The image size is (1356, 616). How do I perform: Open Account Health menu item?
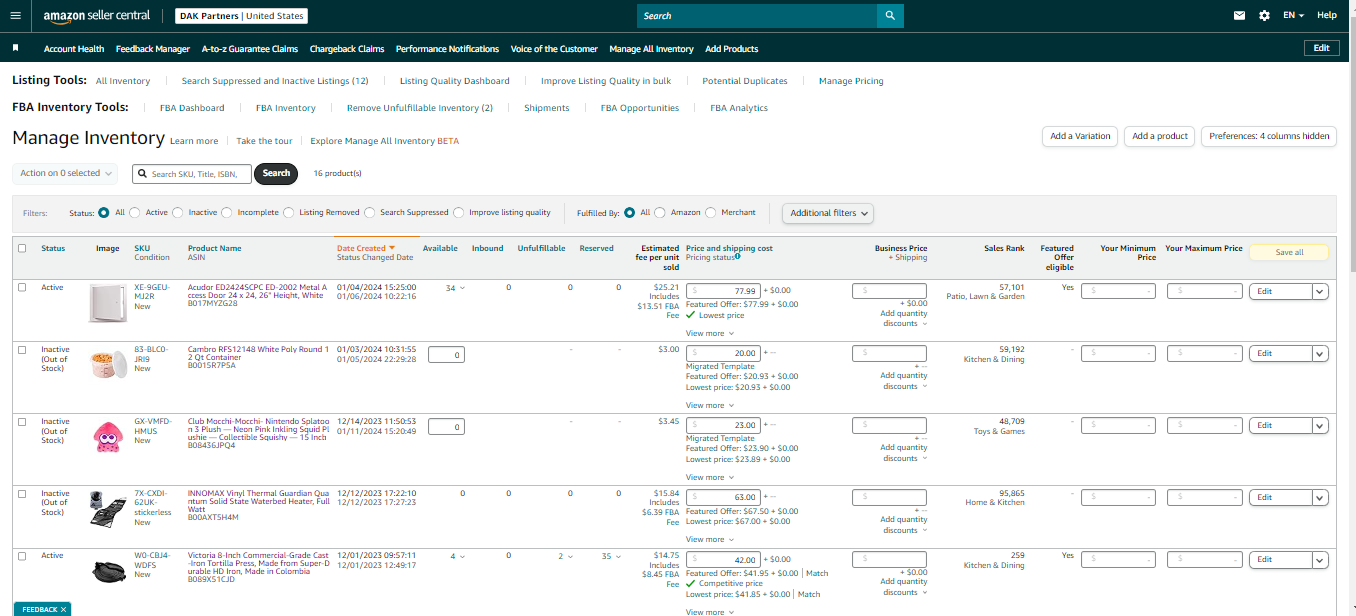(74, 49)
